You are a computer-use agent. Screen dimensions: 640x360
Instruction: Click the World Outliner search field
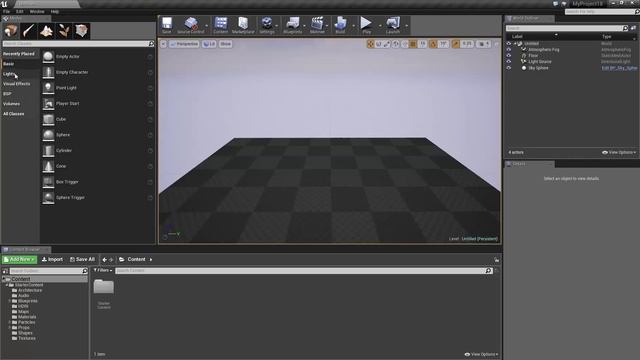[564, 28]
